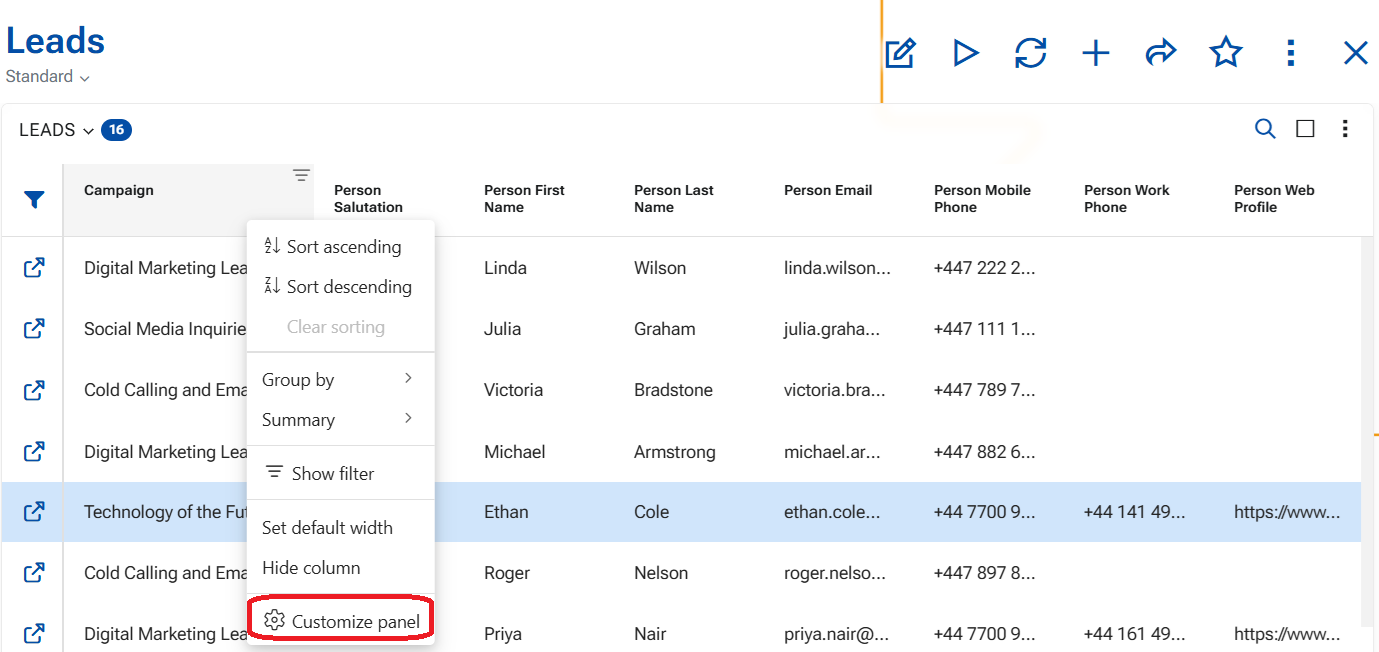The image size is (1379, 652).
Task: Choose Sort descending
Action: click(340, 287)
